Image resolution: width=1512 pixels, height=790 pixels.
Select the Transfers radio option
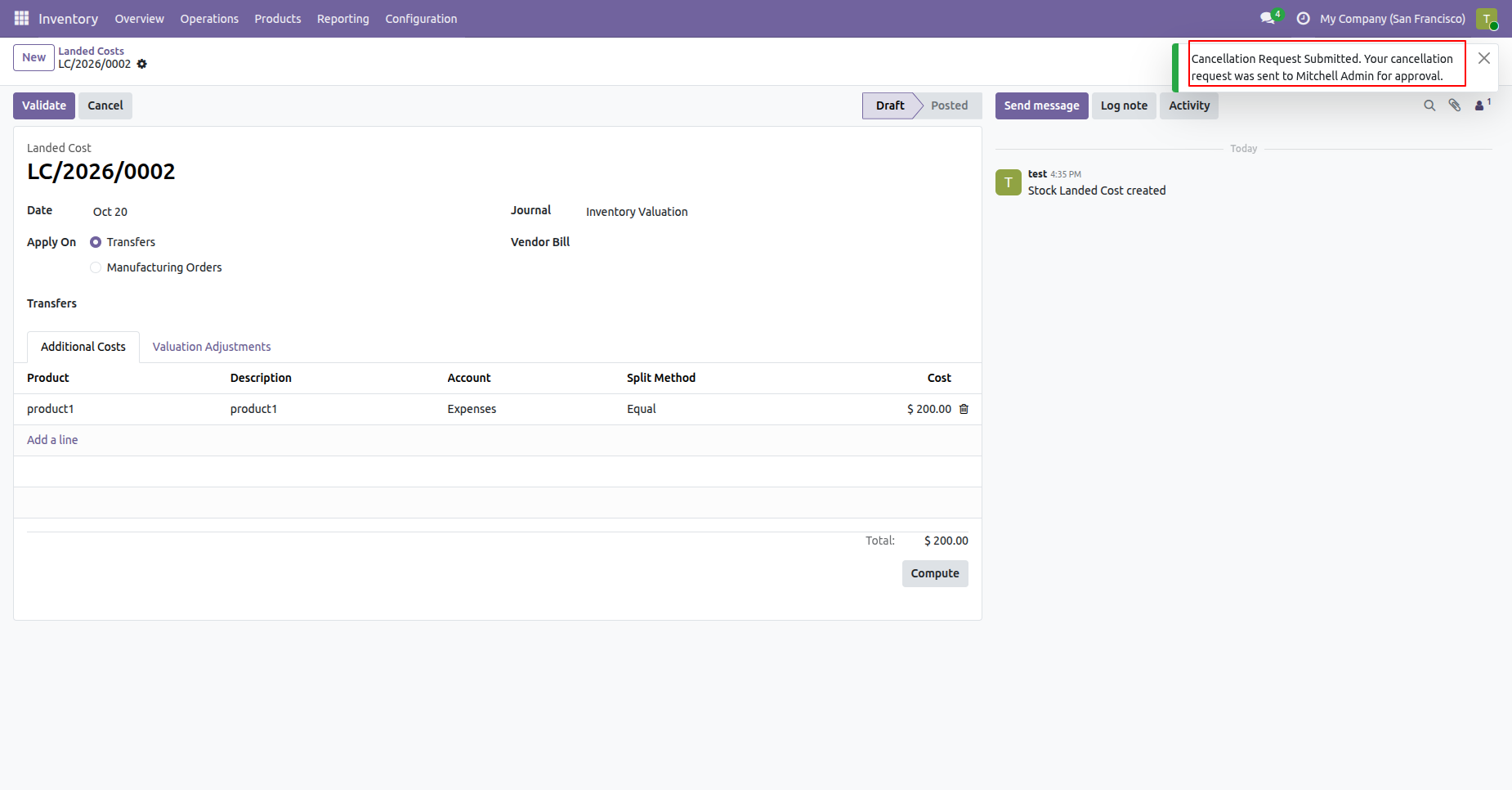(x=96, y=242)
